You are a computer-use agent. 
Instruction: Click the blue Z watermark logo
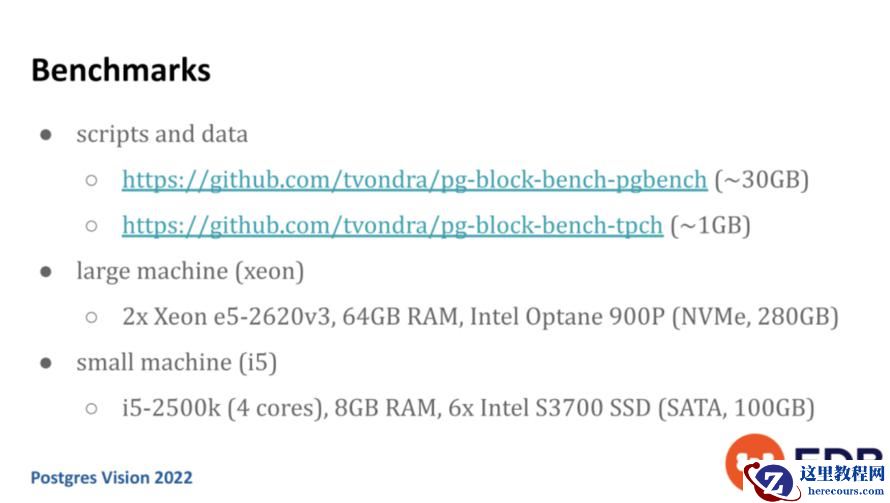775,481
